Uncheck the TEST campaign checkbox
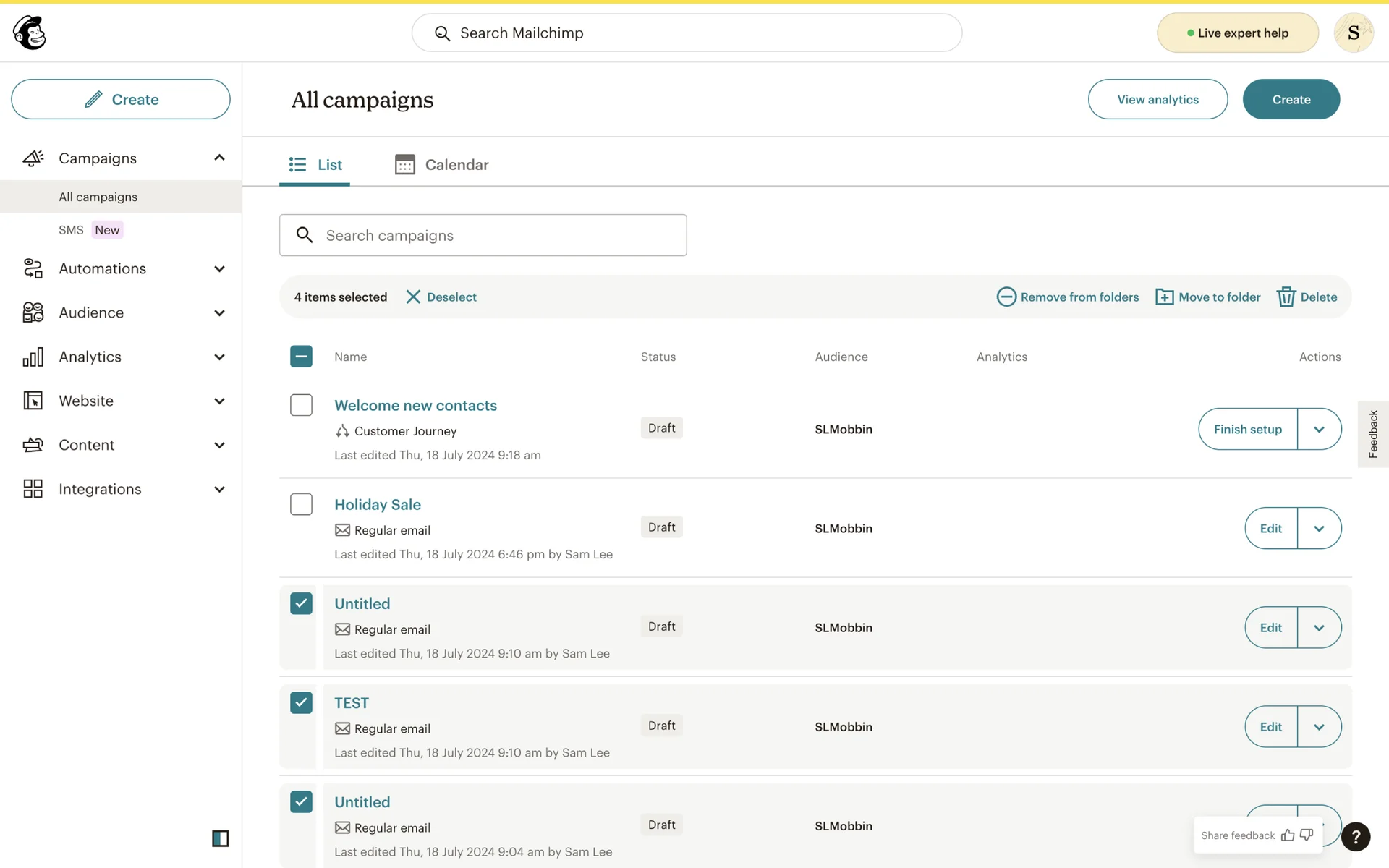This screenshot has height=868, width=1389. point(301,702)
